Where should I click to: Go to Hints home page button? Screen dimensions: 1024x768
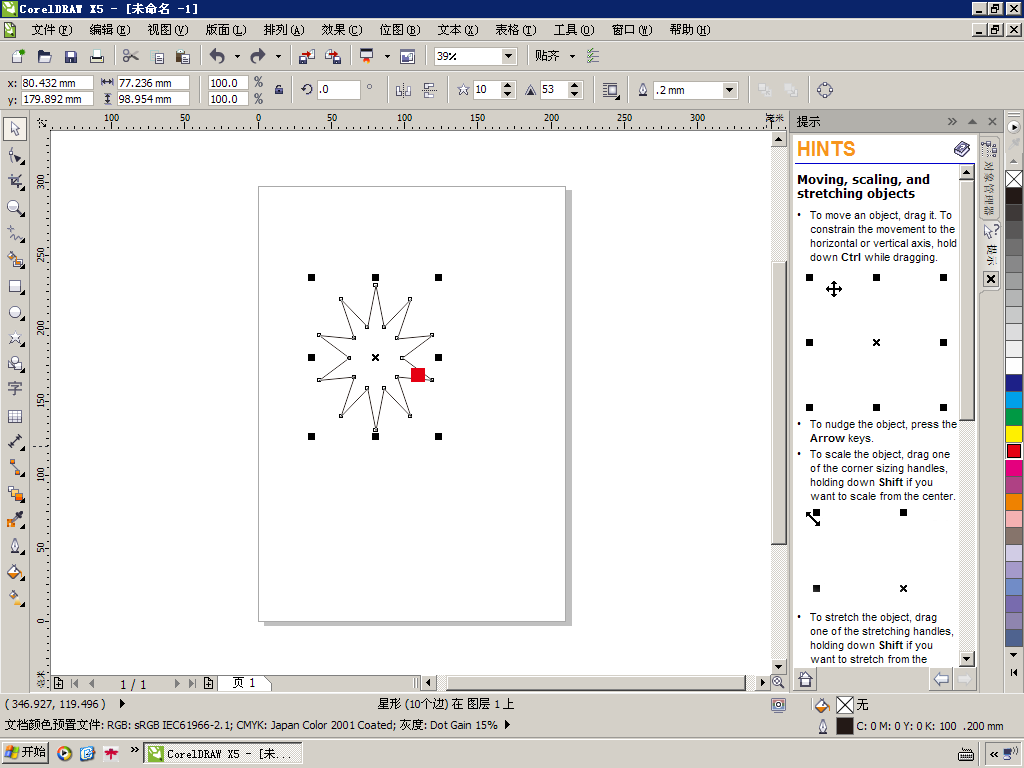805,680
